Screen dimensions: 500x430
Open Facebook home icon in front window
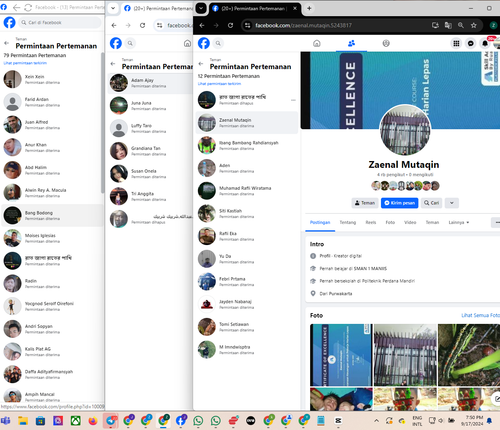point(317,43)
